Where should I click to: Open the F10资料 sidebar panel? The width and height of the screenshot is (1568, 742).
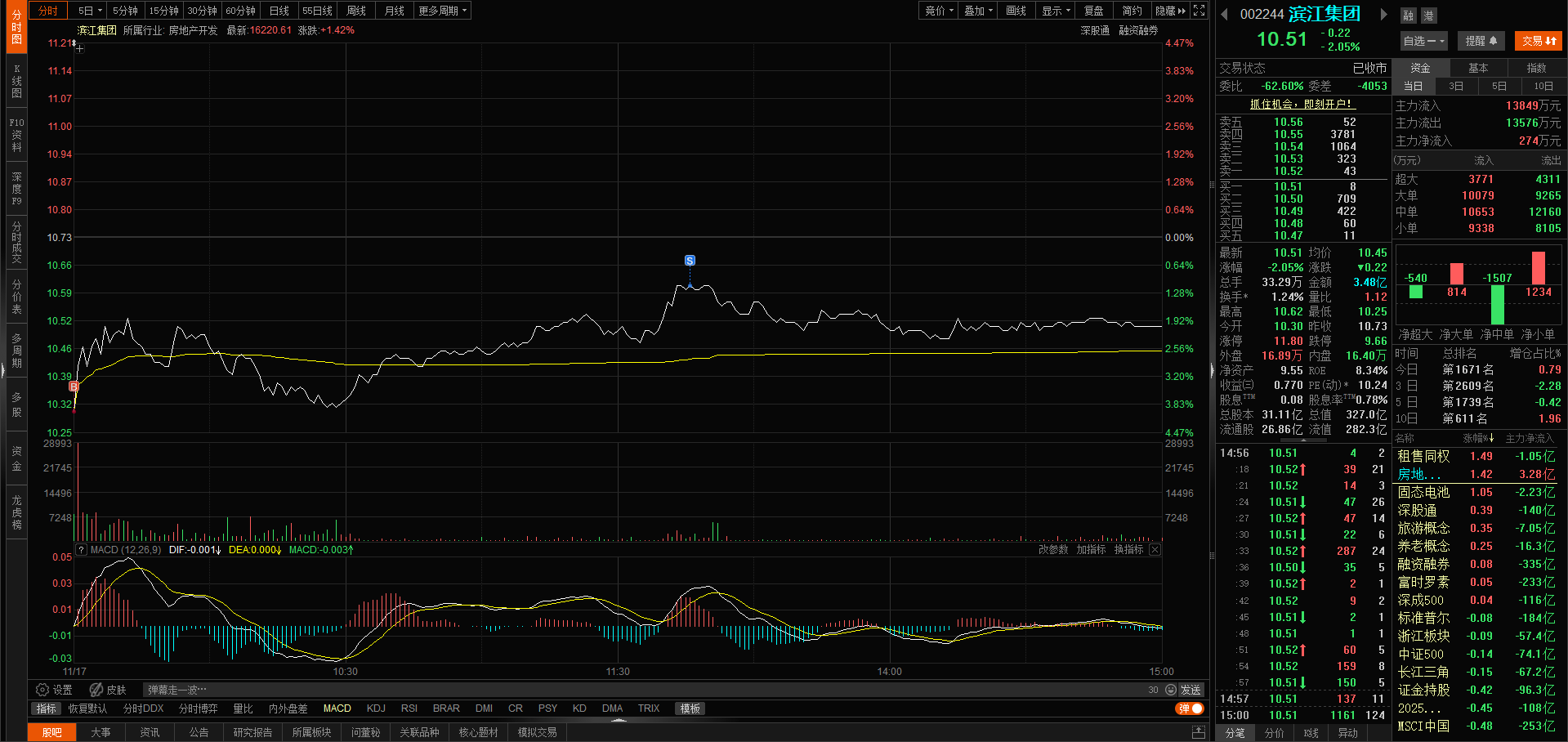pyautogui.click(x=16, y=135)
